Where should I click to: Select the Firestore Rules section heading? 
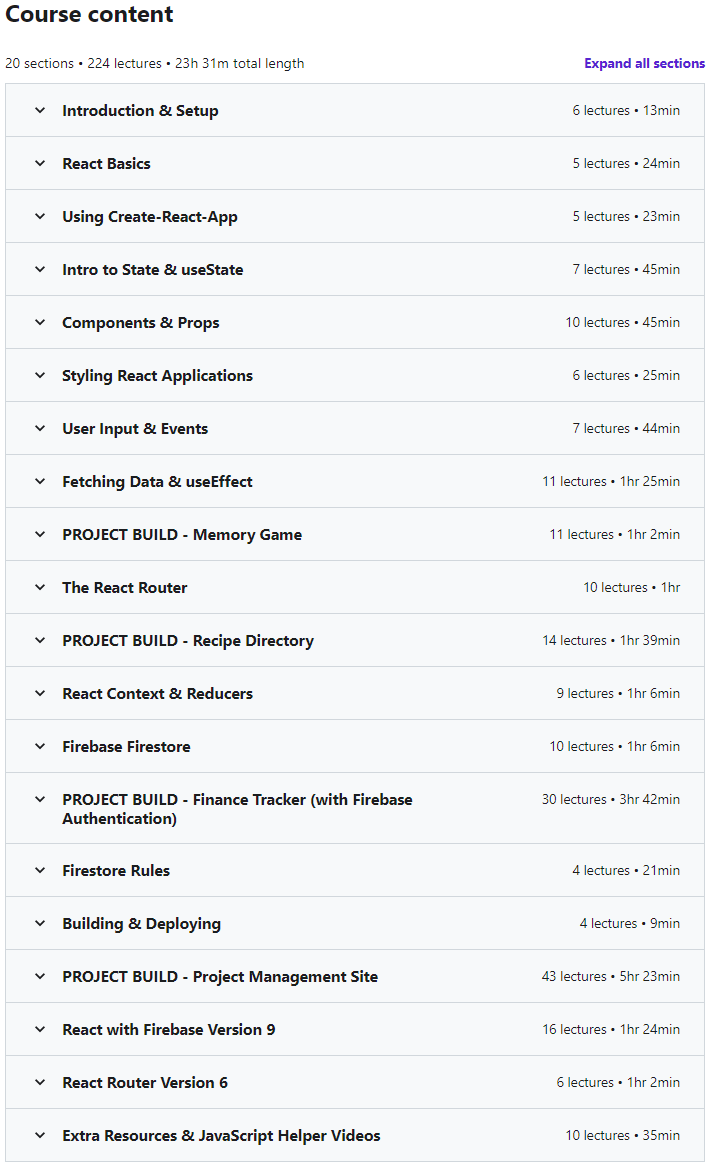point(116,870)
